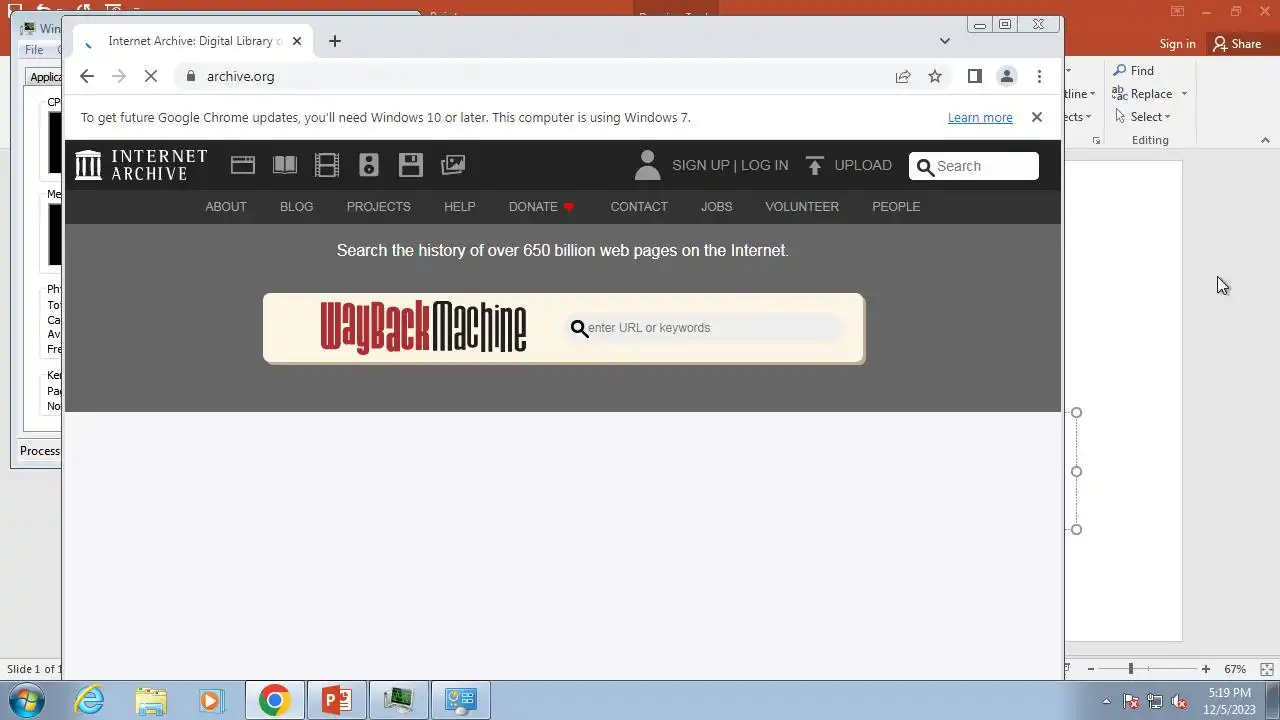Open the DONATE menu item
The image size is (1280, 720).
tap(541, 207)
